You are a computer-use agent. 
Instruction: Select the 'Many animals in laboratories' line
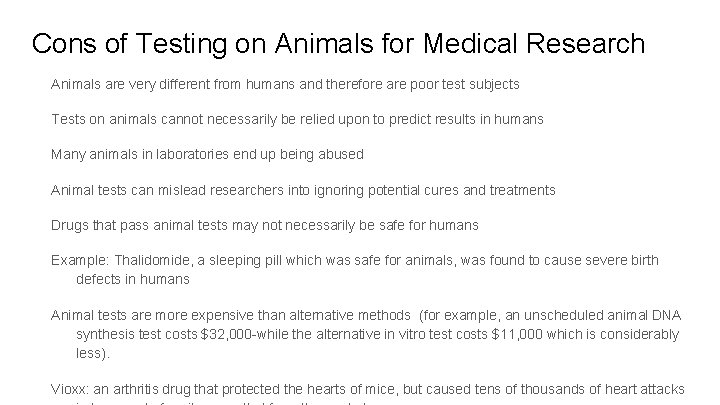207,154
